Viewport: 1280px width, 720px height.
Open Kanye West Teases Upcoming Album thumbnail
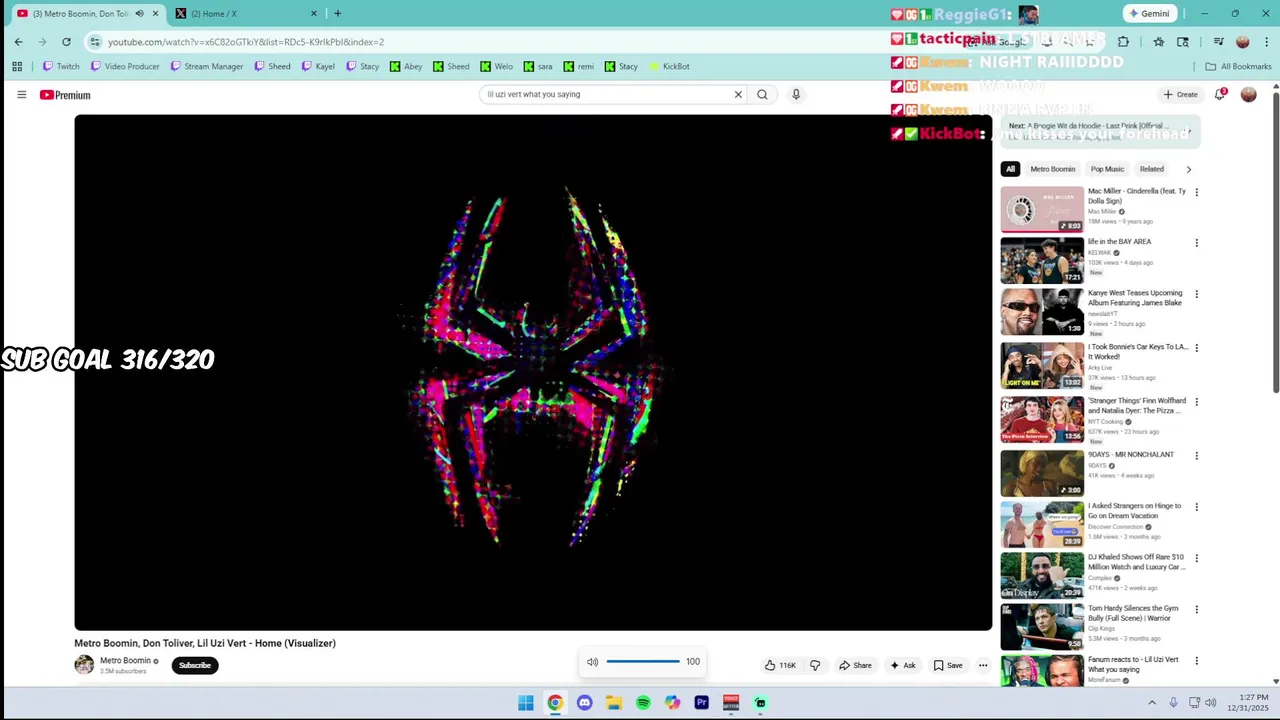point(1042,312)
